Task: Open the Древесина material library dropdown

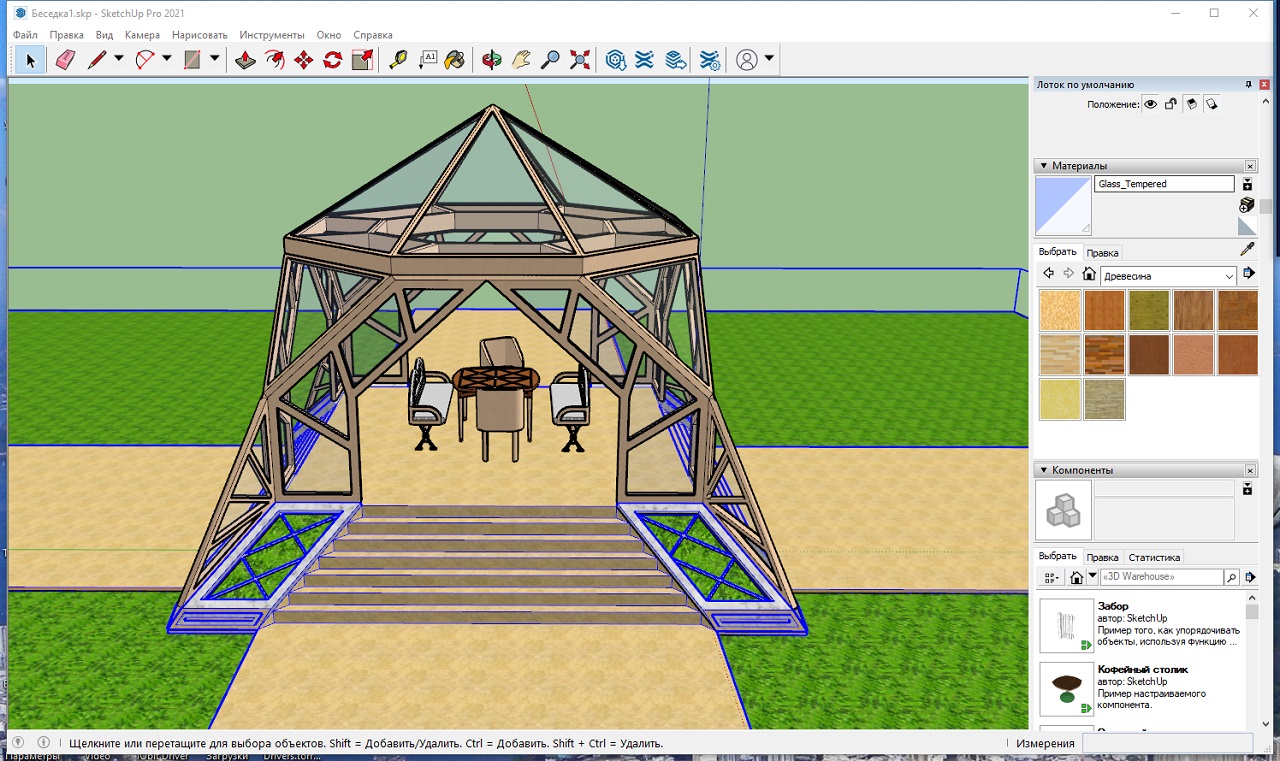Action: pos(1229,276)
